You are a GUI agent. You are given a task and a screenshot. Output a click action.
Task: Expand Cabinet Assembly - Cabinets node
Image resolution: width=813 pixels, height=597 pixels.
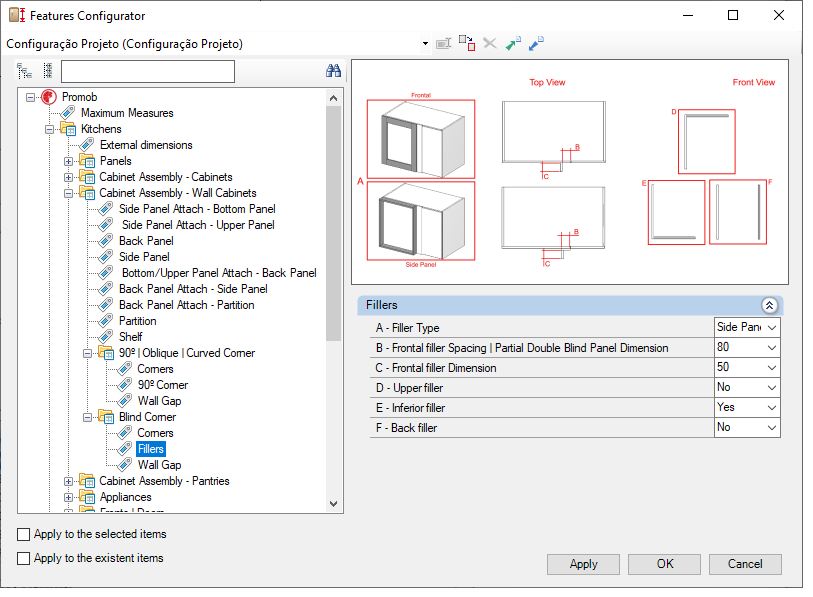pyautogui.click(x=68, y=177)
